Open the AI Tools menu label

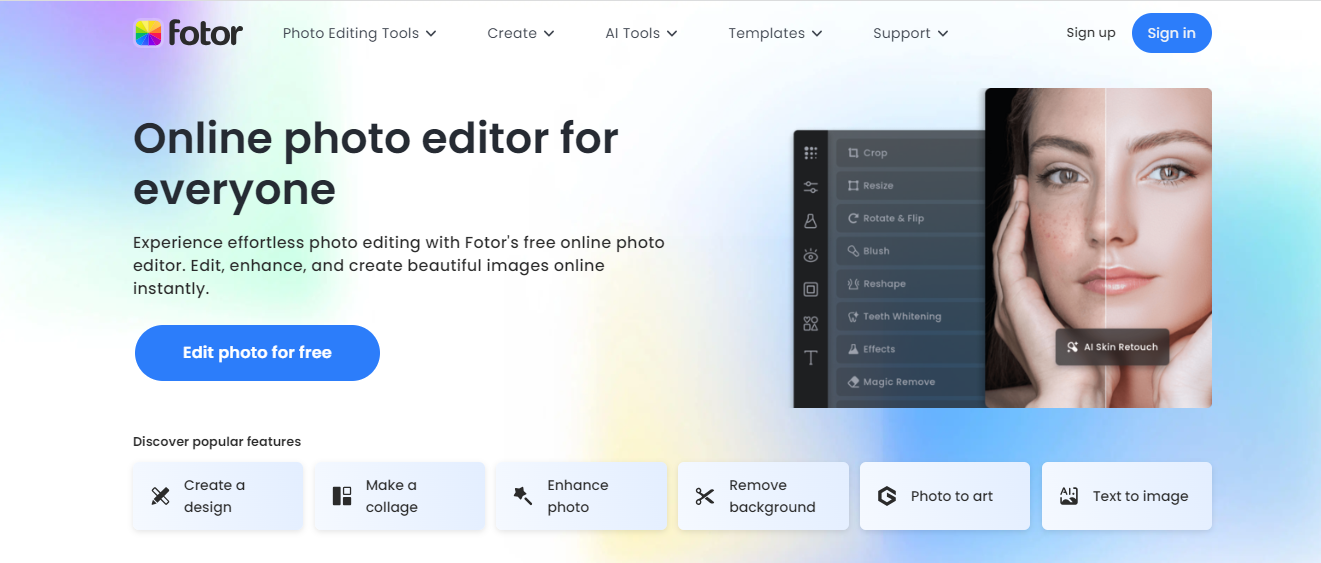[x=632, y=33]
